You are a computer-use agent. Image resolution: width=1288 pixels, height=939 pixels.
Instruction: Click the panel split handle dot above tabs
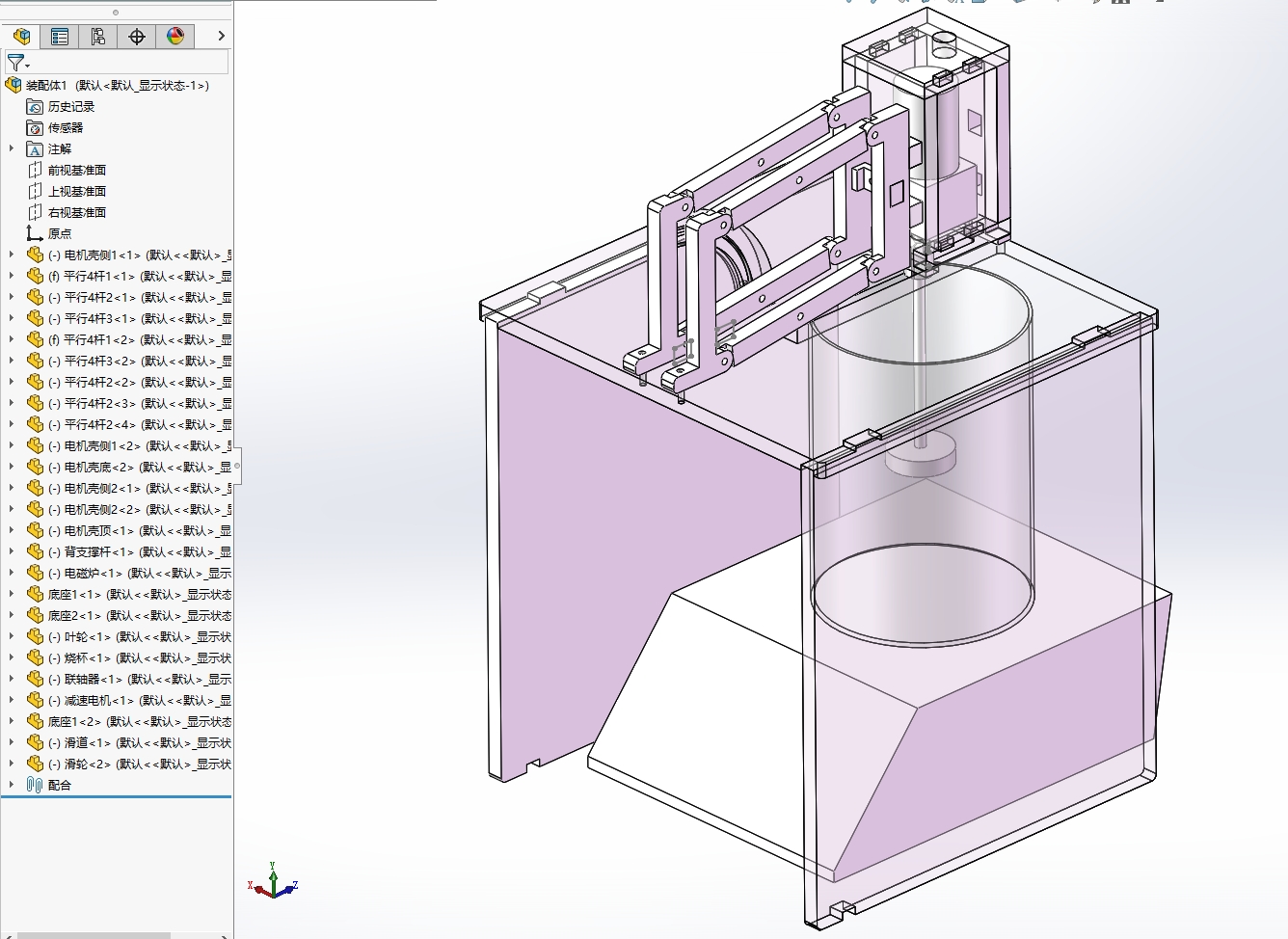(x=116, y=13)
